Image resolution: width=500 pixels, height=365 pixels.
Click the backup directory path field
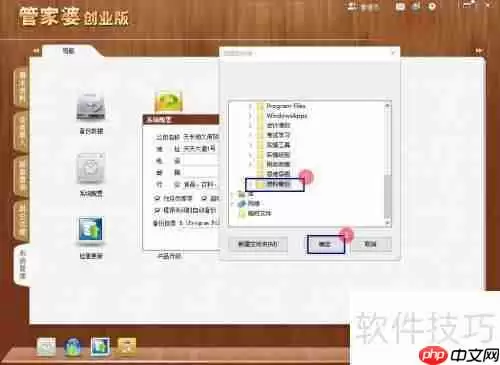tap(199, 223)
